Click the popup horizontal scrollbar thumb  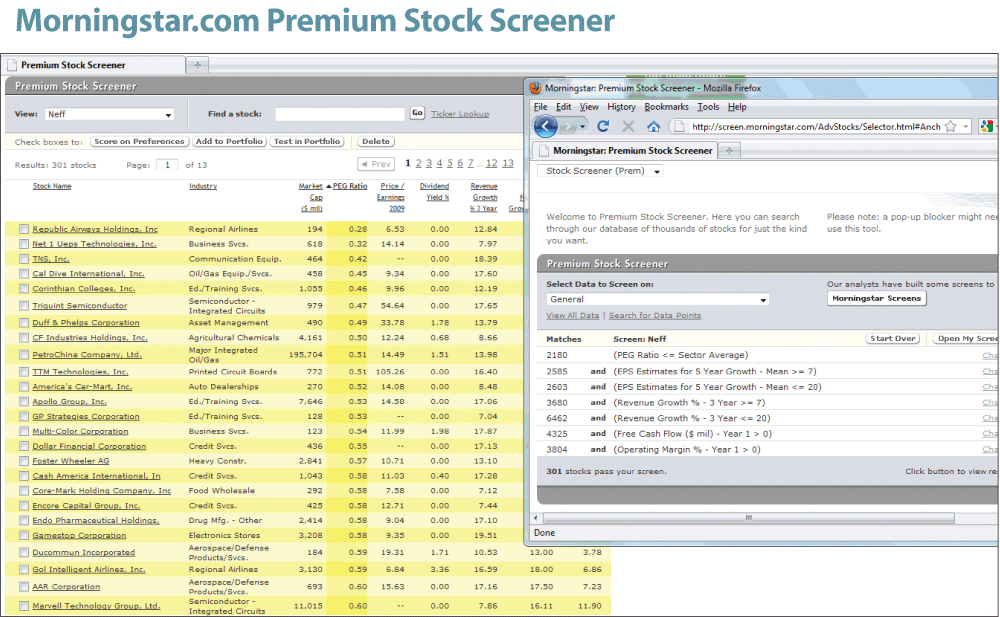(748, 518)
